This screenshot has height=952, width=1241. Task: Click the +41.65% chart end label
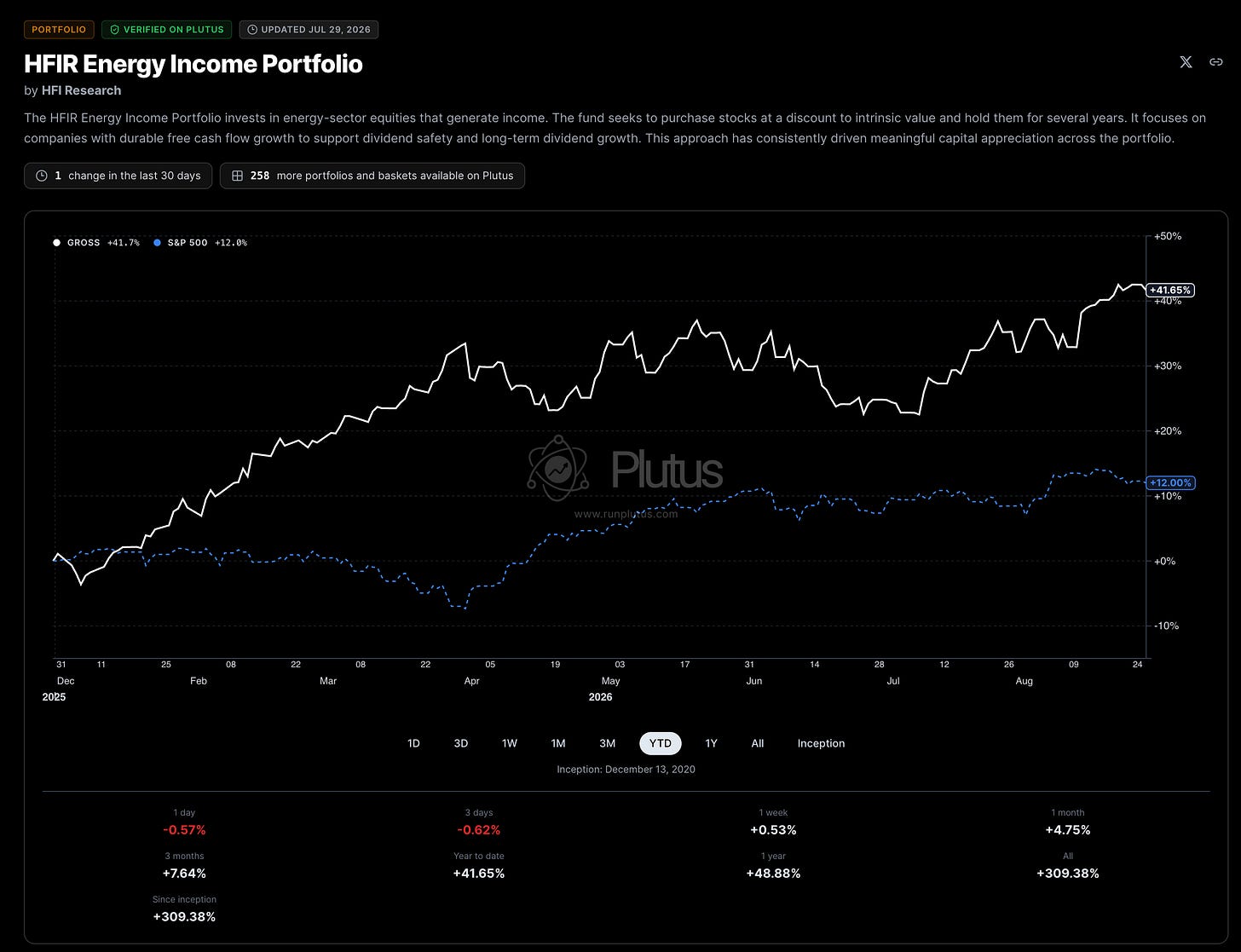click(1171, 291)
